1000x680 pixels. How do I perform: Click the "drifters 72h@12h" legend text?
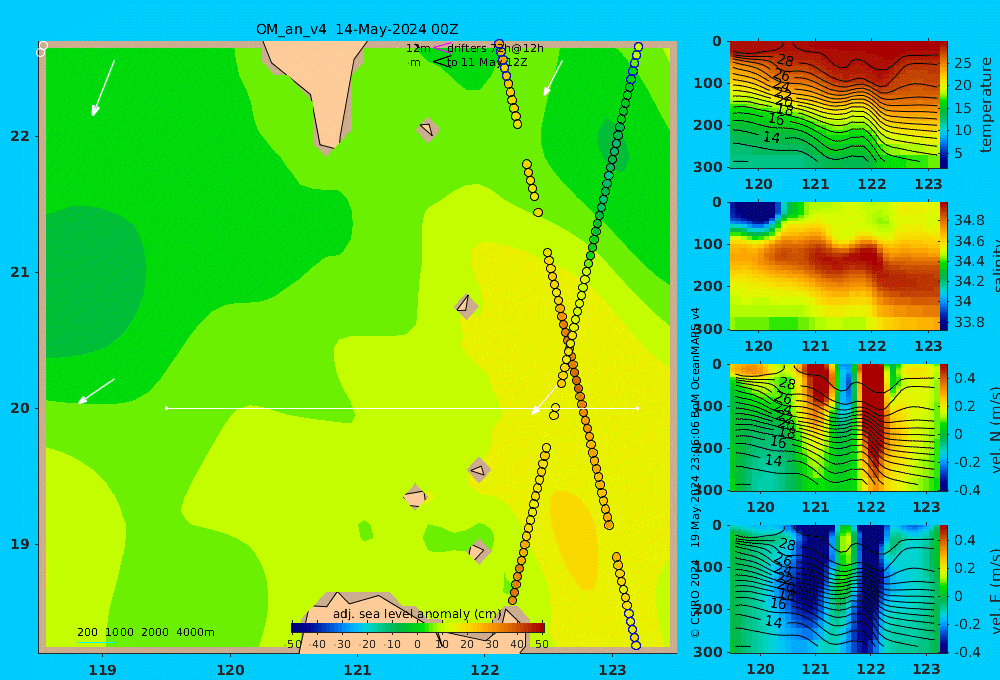tap(496, 48)
